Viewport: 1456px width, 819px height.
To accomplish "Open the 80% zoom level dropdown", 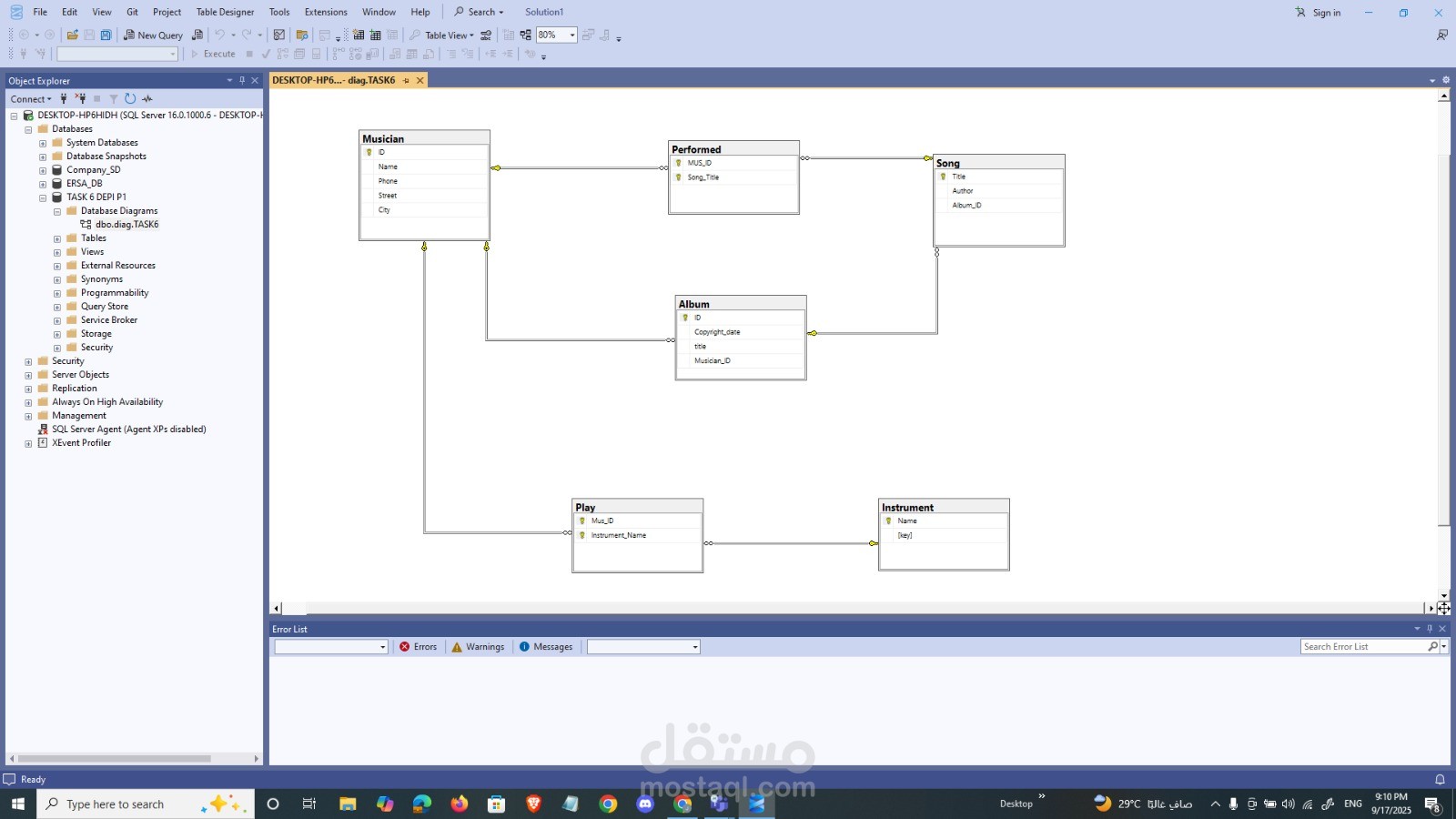I will click(571, 35).
